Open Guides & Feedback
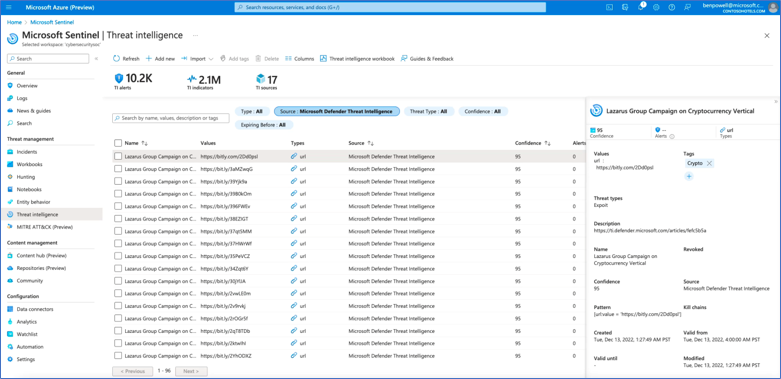This screenshot has height=379, width=781. (427, 59)
